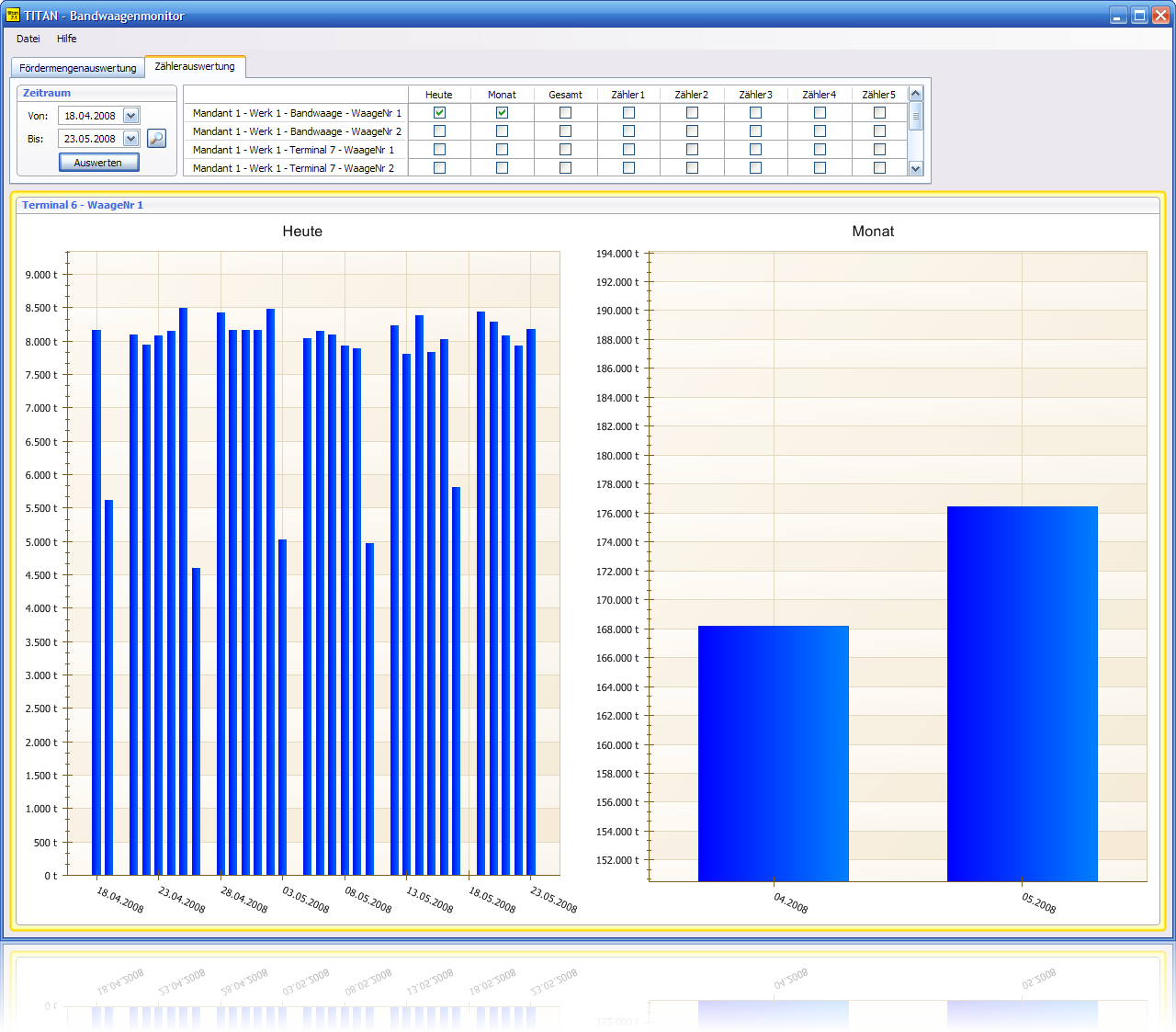Check Zähler1 for Terminal 7 WaageNr 1
Image resolution: width=1176 pixels, height=1032 pixels.
(628, 150)
